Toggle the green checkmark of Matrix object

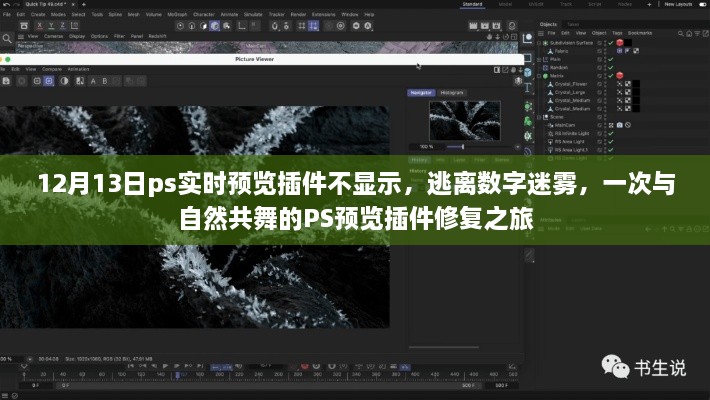610,76
